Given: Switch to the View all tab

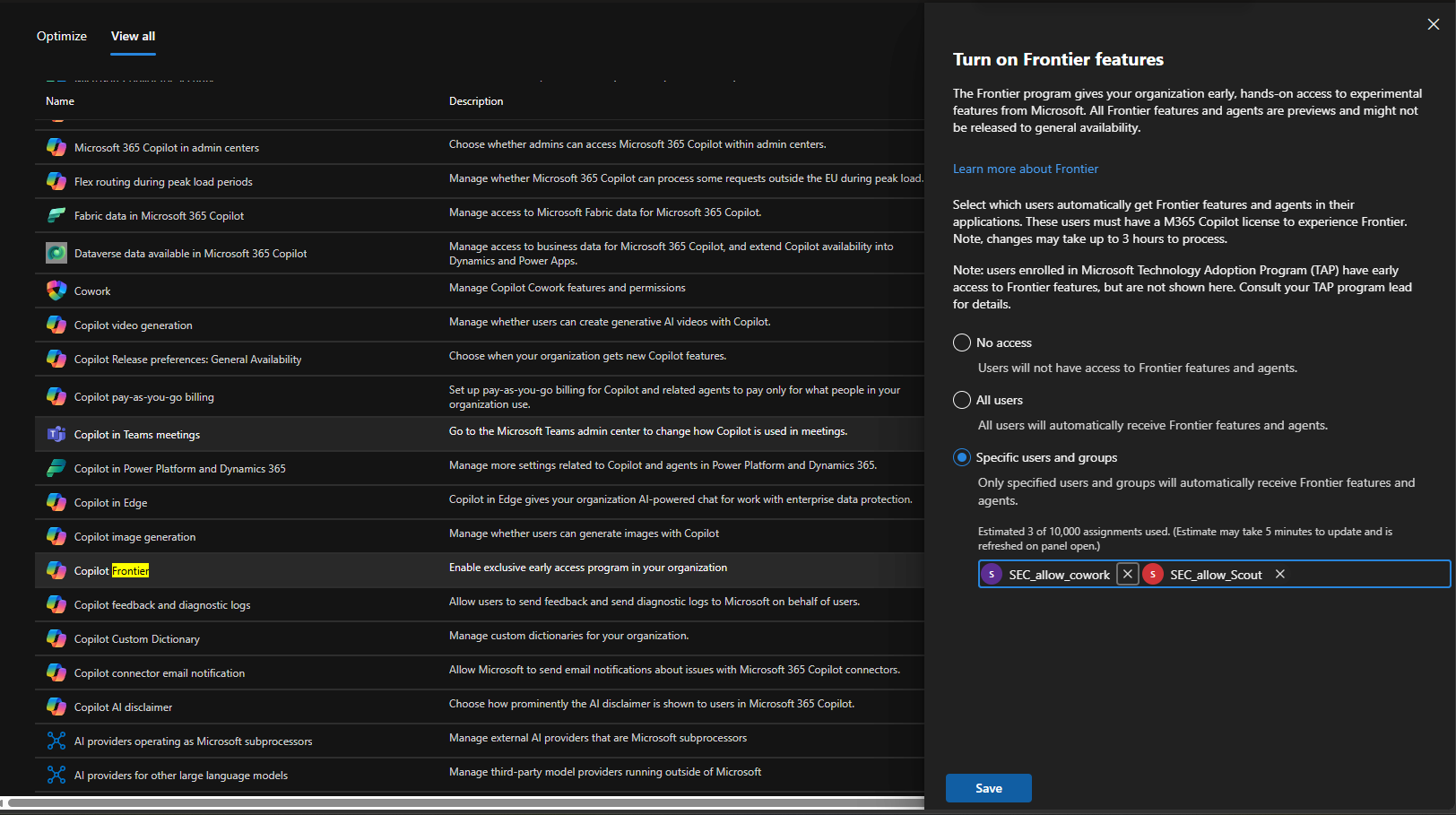Looking at the screenshot, I should coord(133,36).
